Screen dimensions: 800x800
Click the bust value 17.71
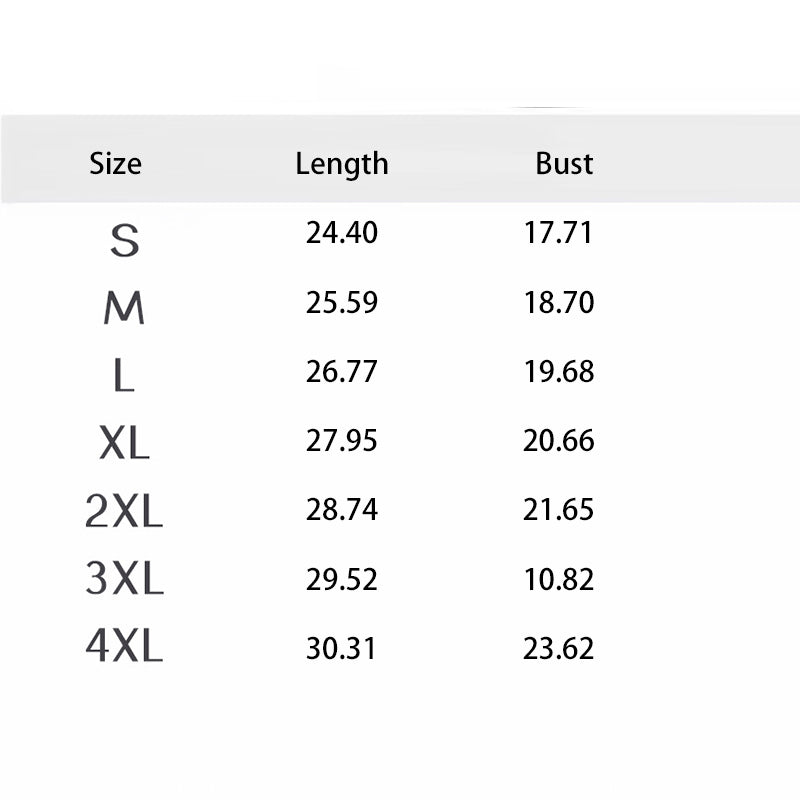(558, 233)
